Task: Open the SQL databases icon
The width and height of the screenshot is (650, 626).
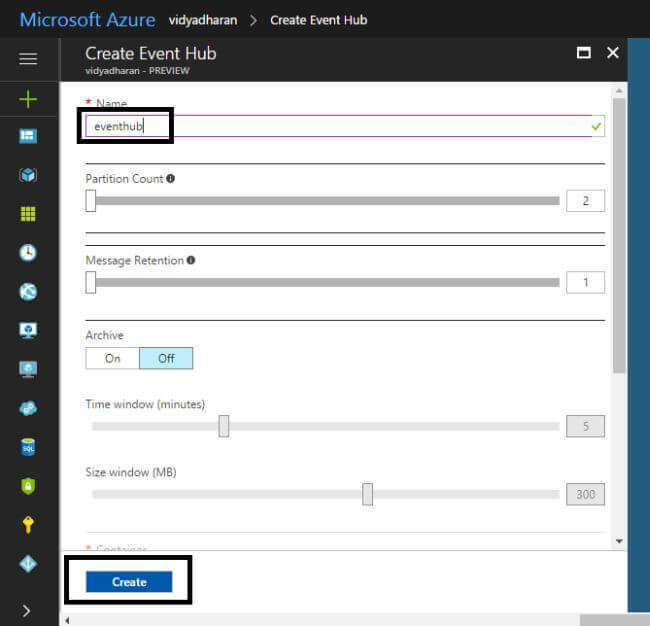Action: pyautogui.click(x=28, y=447)
